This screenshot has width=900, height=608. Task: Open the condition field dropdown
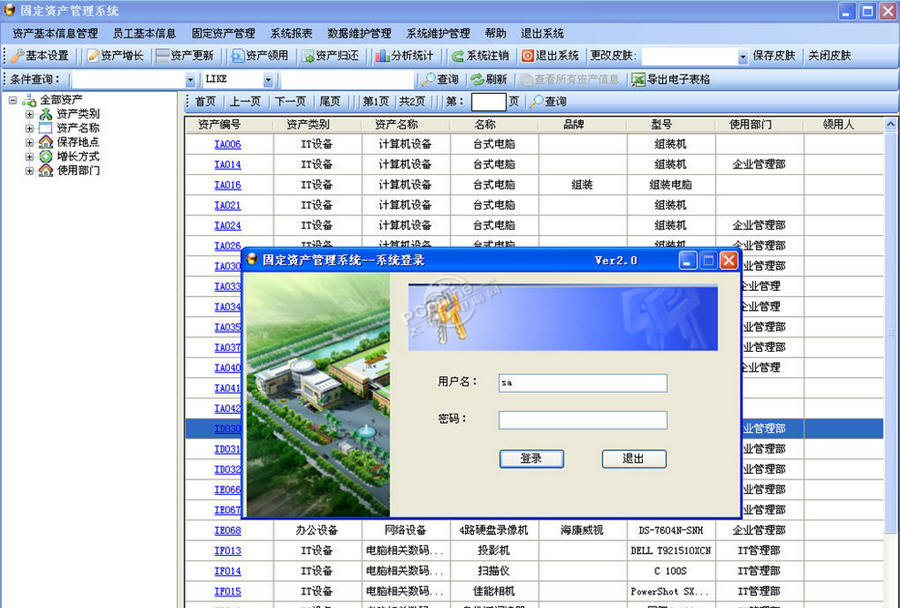(190, 80)
